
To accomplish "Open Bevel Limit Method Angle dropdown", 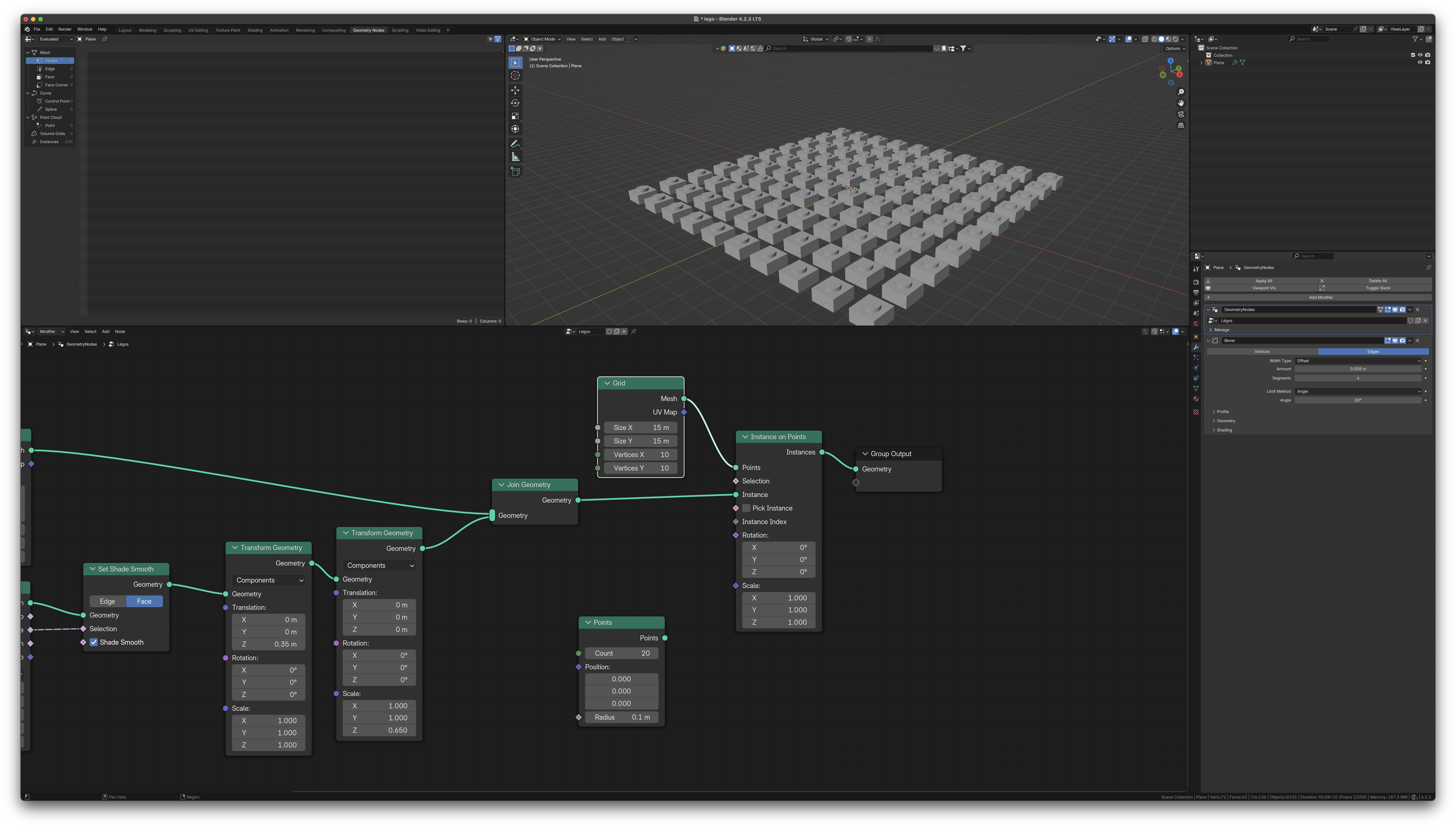I will pos(1358,391).
